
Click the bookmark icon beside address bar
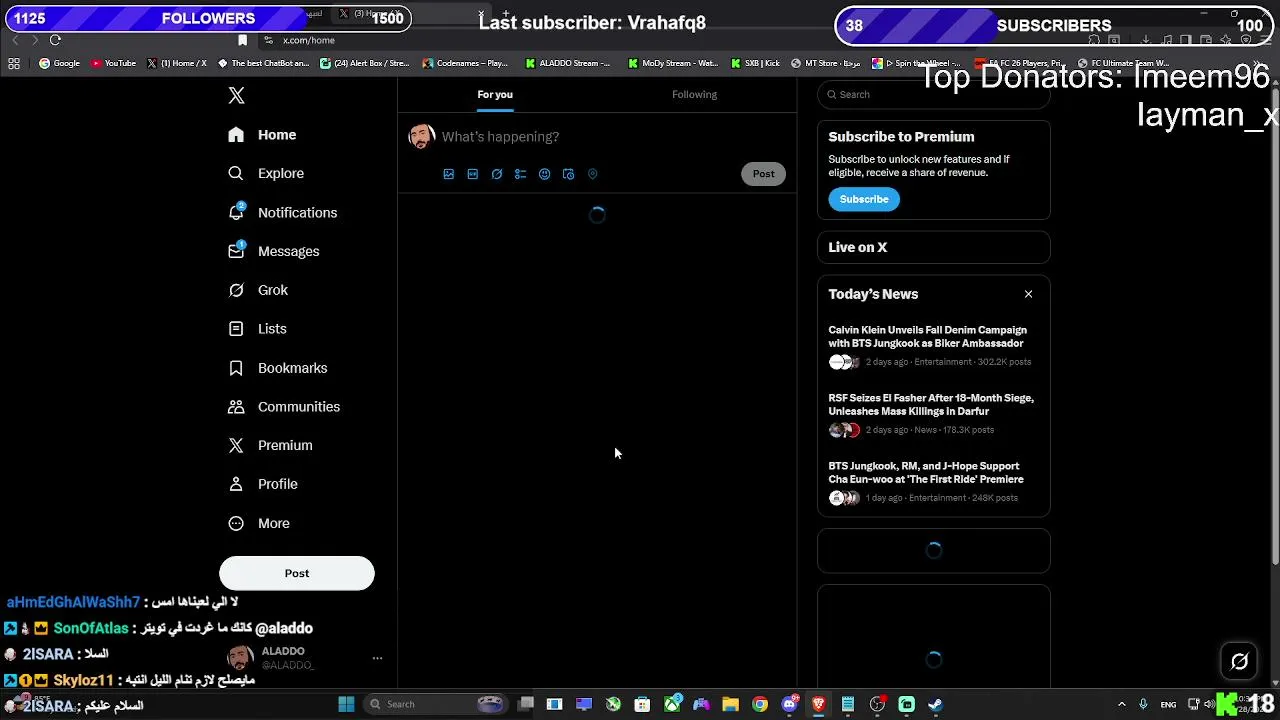(242, 40)
